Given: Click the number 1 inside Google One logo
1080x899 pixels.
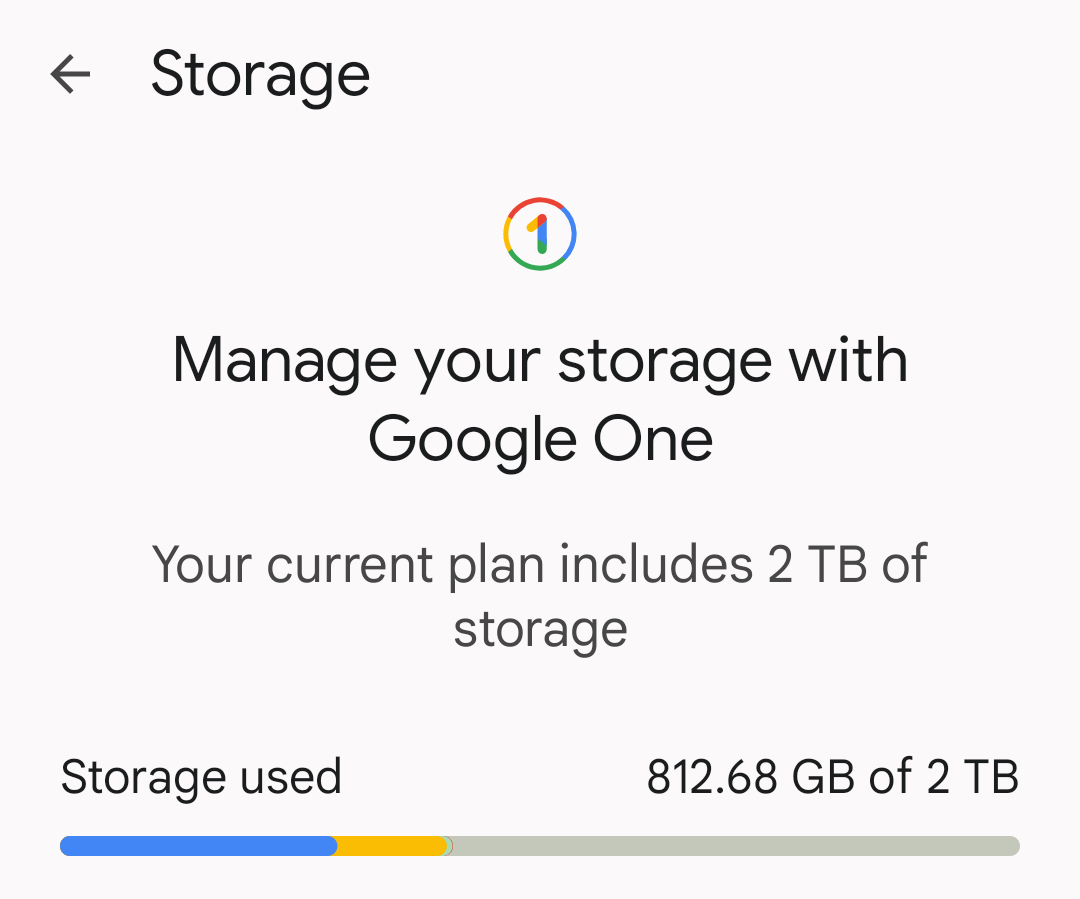Looking at the screenshot, I should click(539, 234).
